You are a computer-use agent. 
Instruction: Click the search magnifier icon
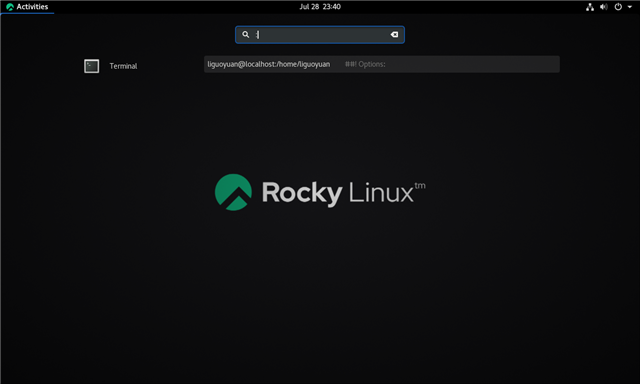pyautogui.click(x=246, y=34)
